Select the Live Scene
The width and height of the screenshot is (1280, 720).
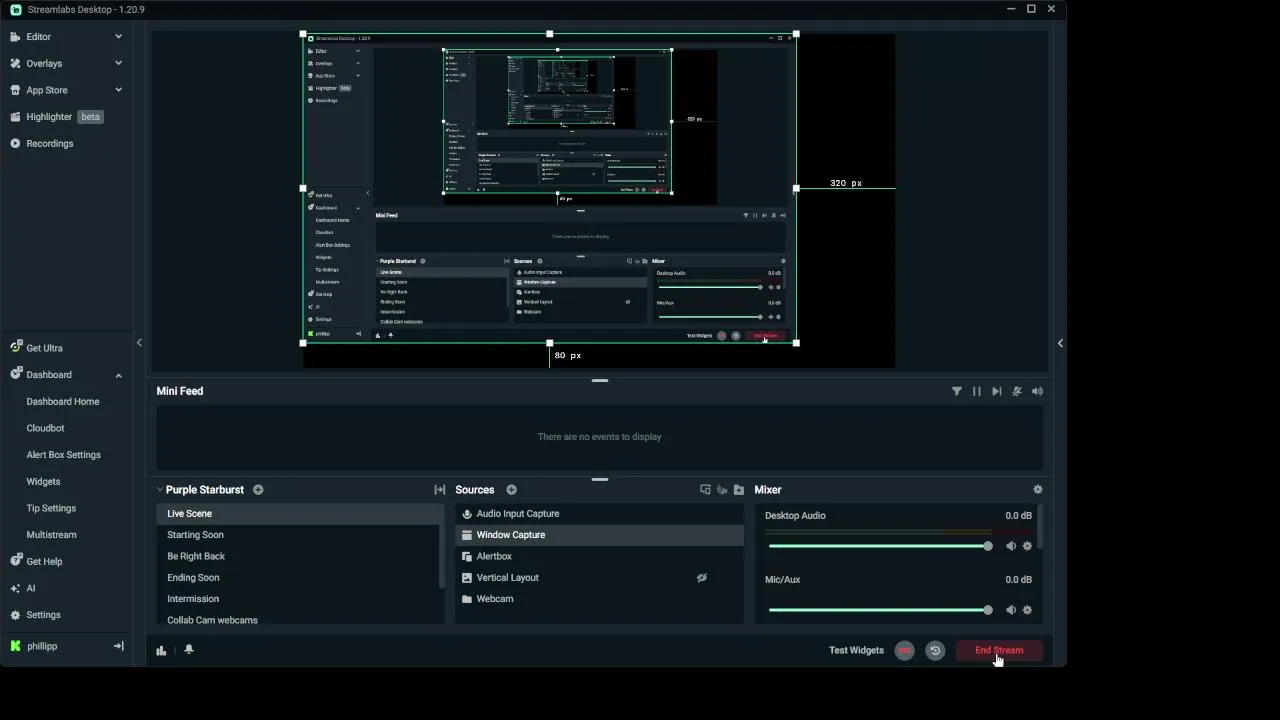(299, 513)
